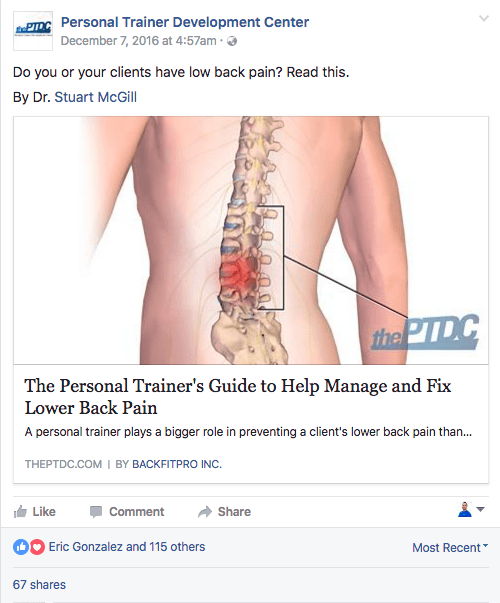Open the Personal Trainer Development Center page
Screen dimensions: 500x603
click(x=185, y=22)
